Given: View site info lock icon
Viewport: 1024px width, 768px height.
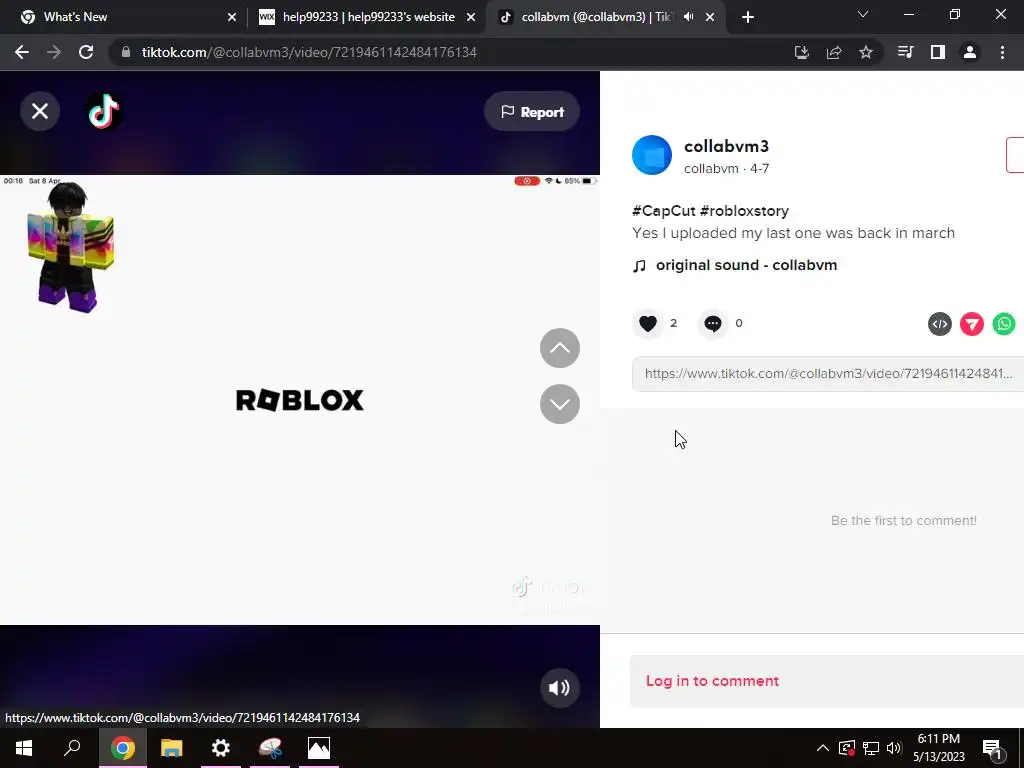Looking at the screenshot, I should click(126, 52).
